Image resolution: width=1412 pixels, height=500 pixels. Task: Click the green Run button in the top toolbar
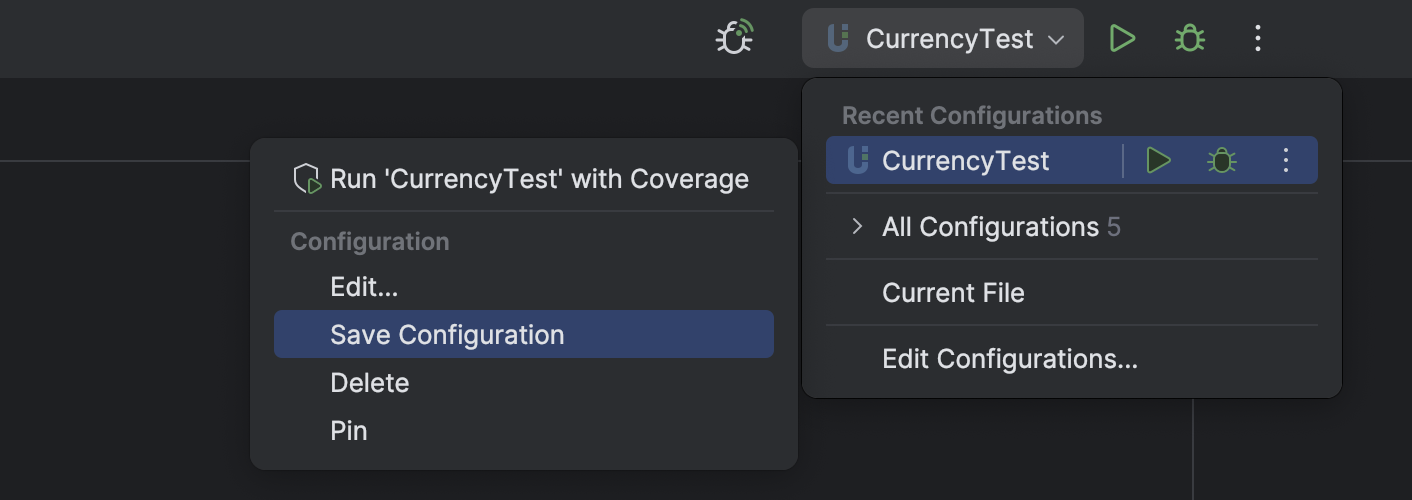coord(1123,39)
